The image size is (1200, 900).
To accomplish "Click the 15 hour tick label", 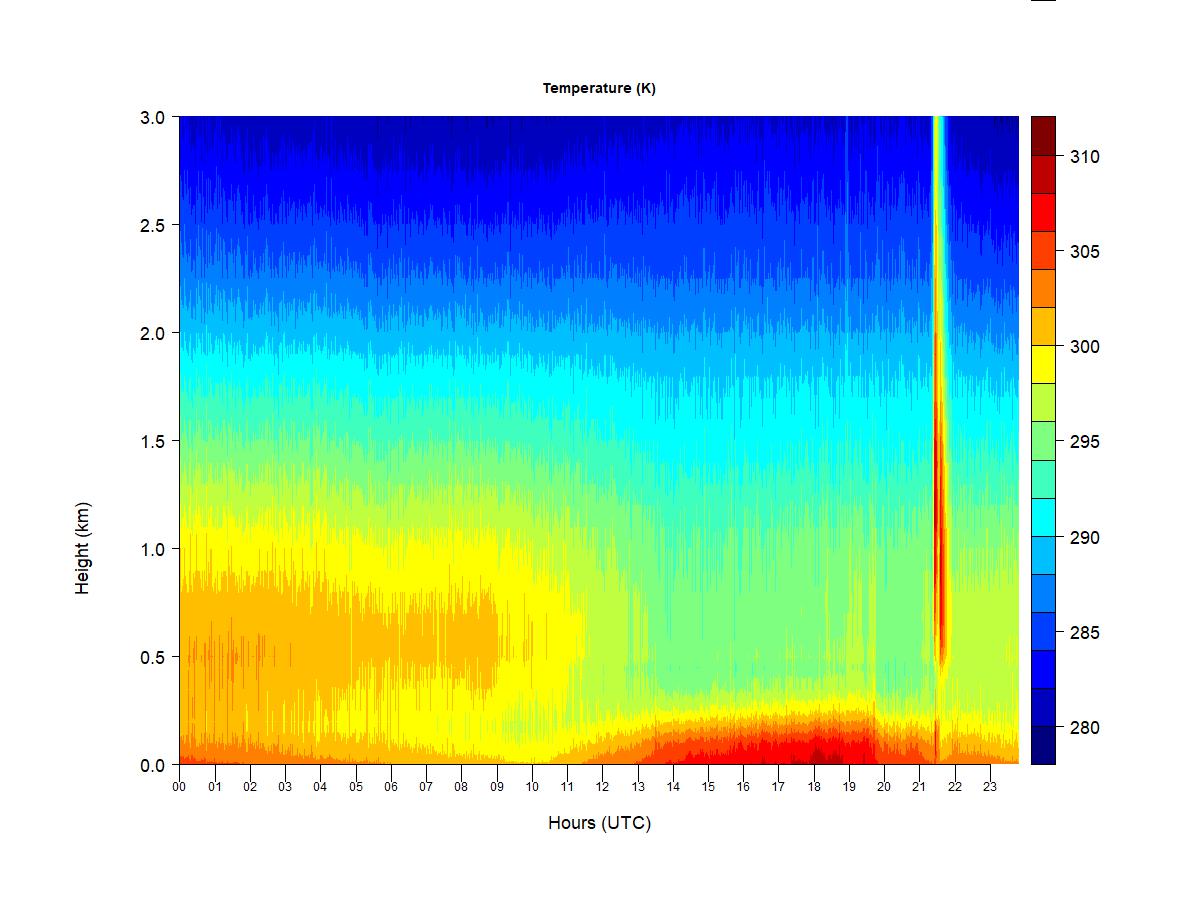I will 708,787.
